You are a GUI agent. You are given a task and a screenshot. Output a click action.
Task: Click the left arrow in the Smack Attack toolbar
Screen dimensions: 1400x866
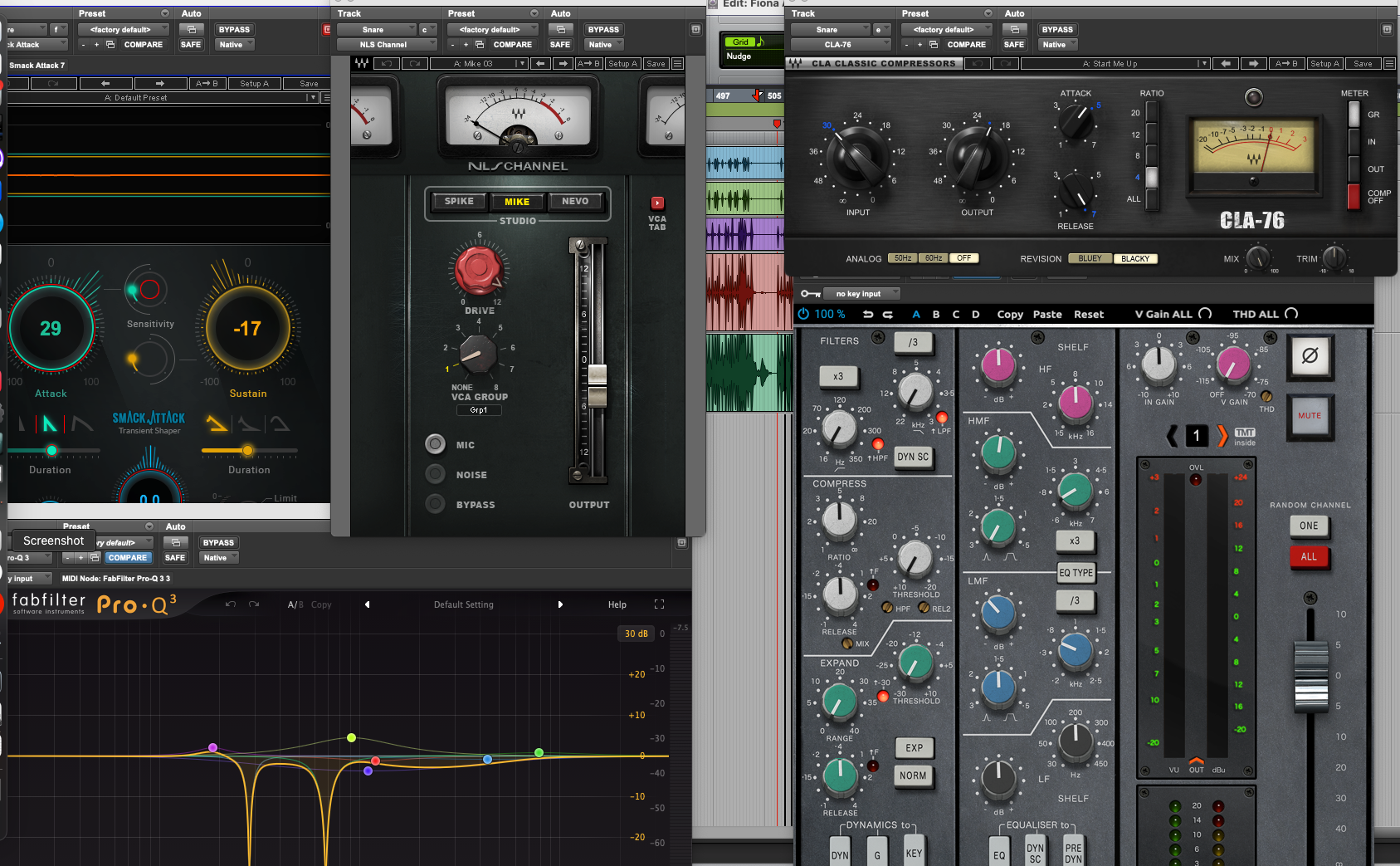105,83
